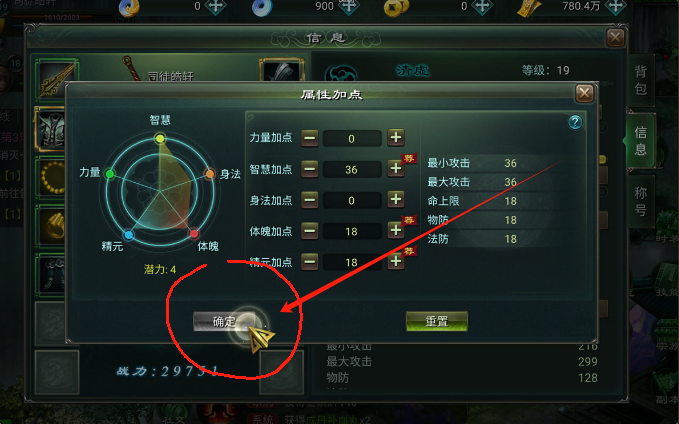
Task: Increase 力量加点 with plus button
Action: tap(396, 138)
